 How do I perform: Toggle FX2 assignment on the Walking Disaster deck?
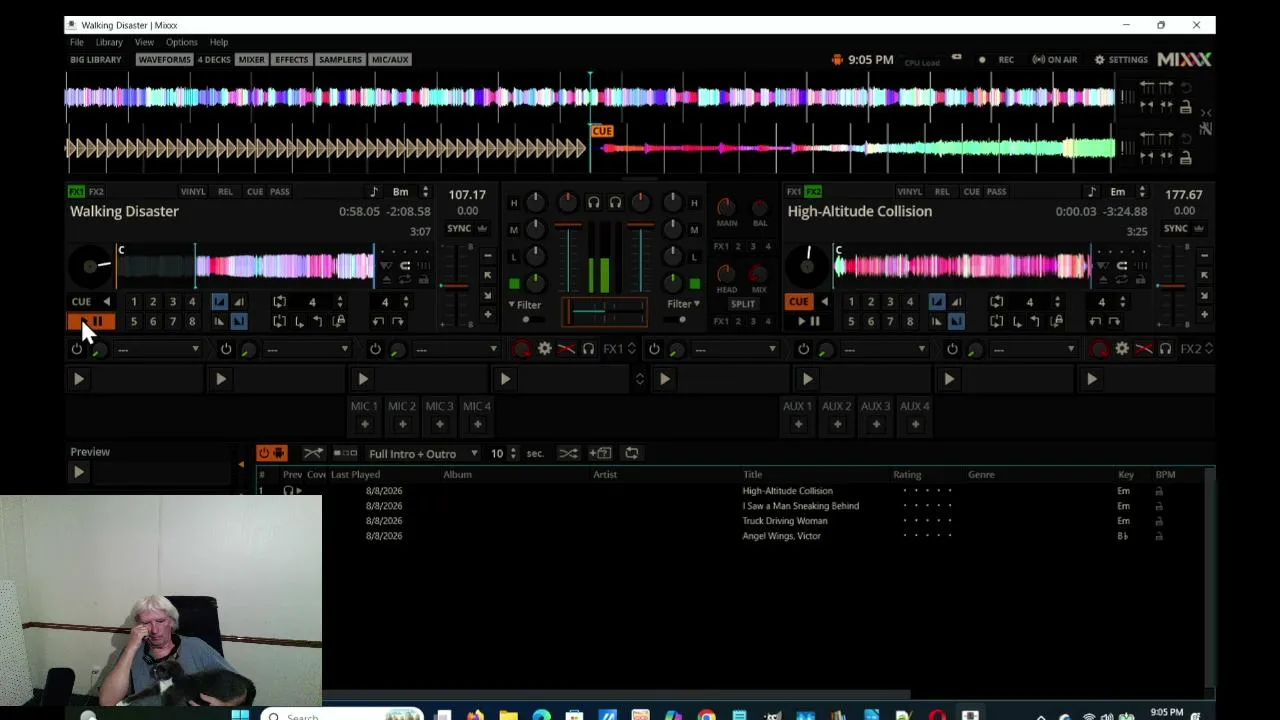[96, 192]
